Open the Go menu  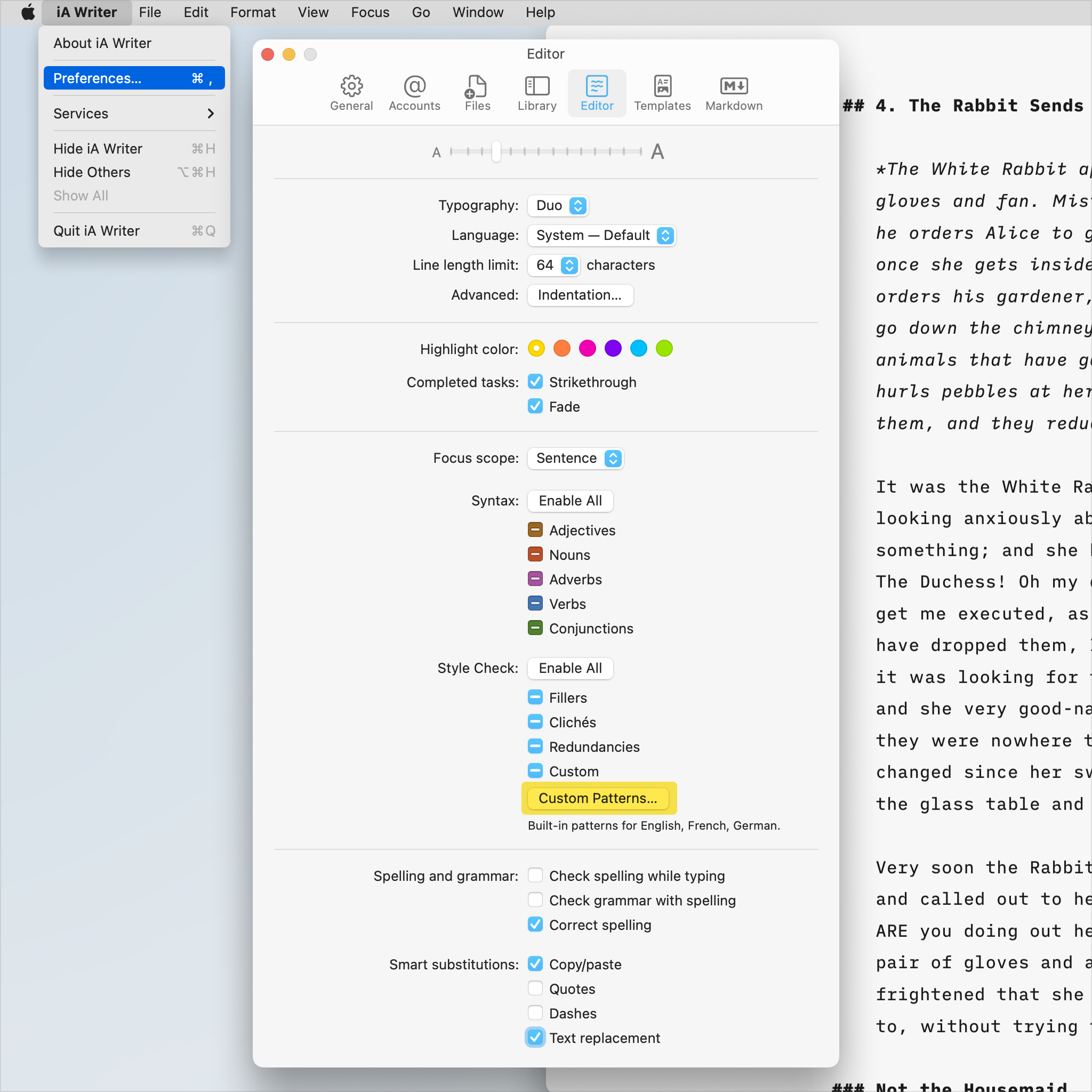pos(421,12)
